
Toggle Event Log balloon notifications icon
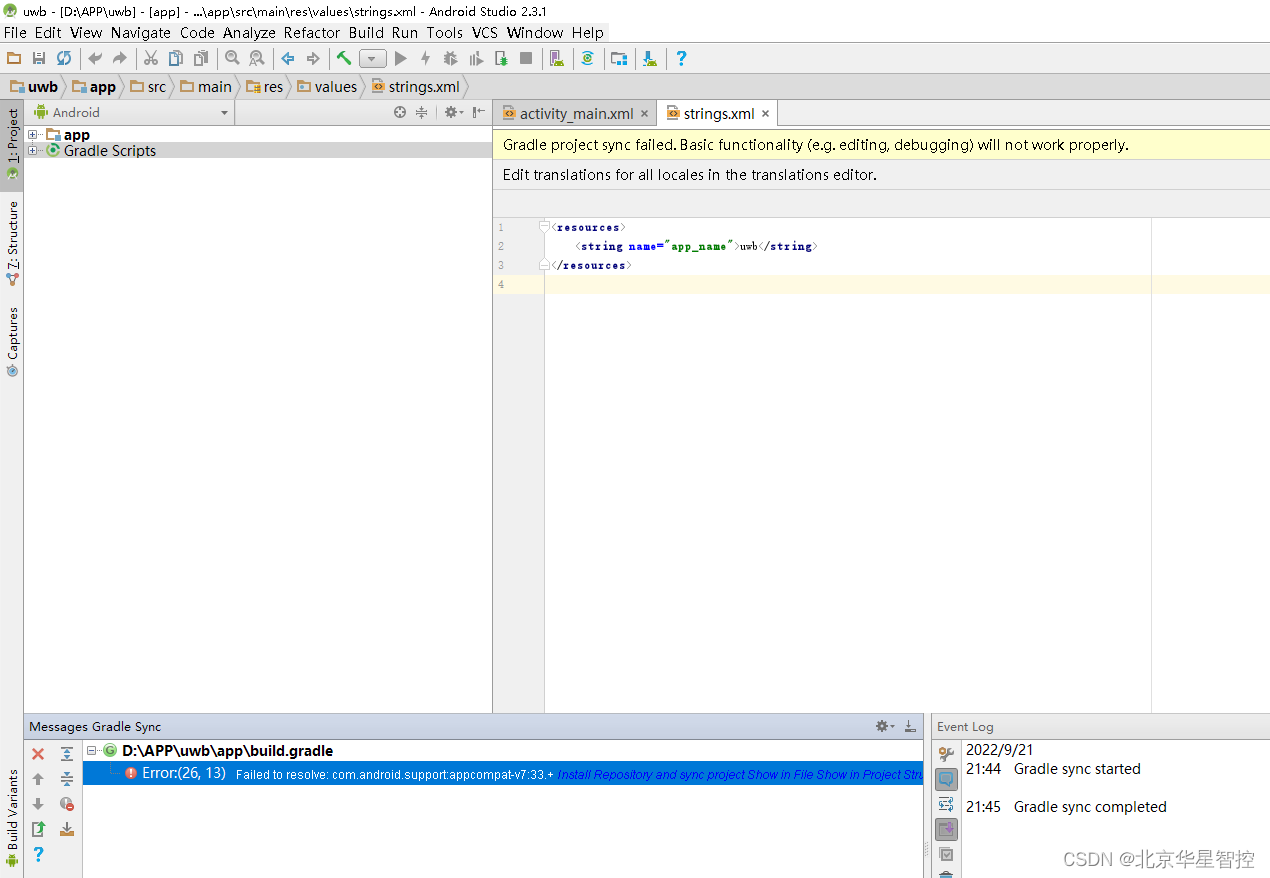[x=946, y=779]
